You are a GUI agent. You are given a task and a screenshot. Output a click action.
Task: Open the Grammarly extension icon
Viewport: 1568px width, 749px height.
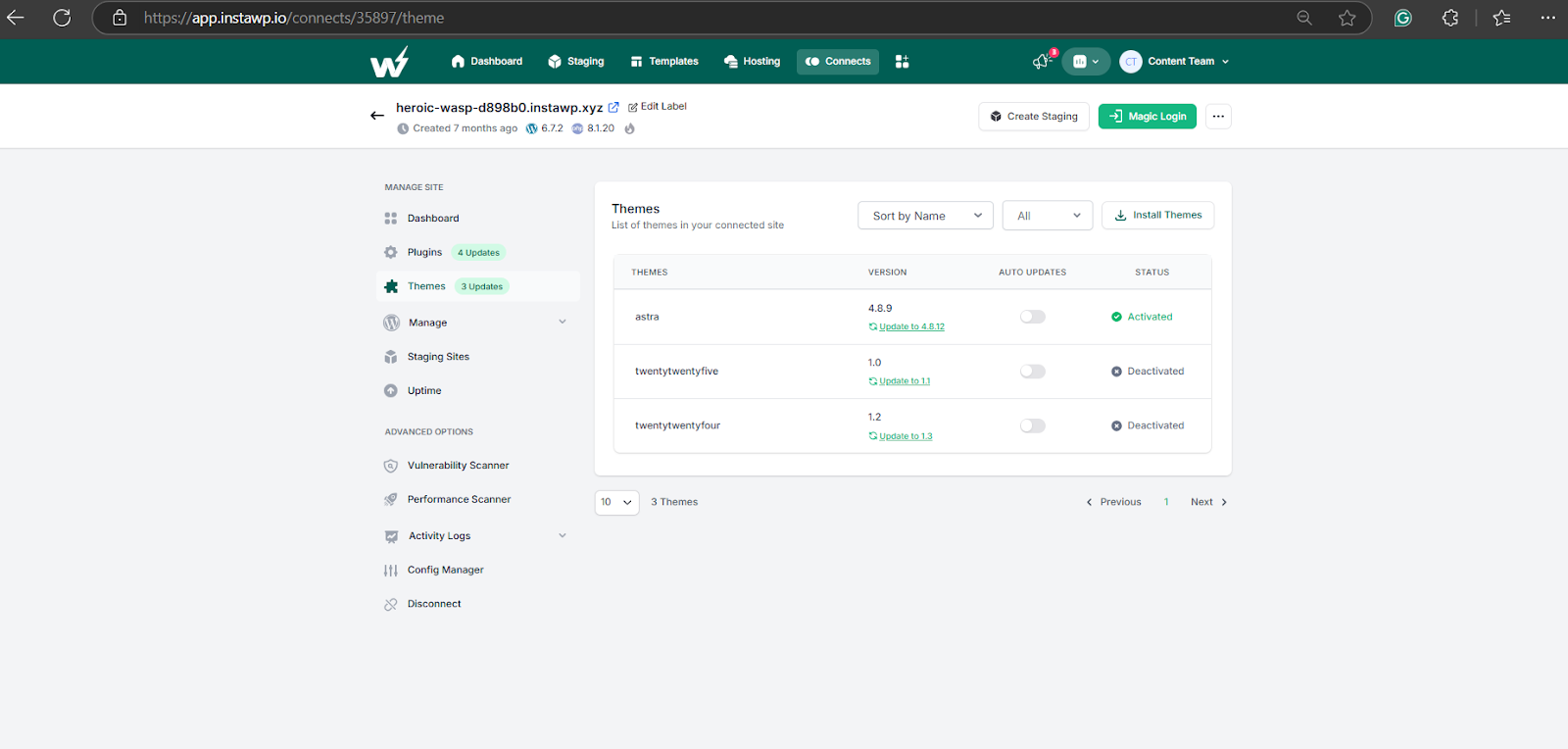(1403, 18)
